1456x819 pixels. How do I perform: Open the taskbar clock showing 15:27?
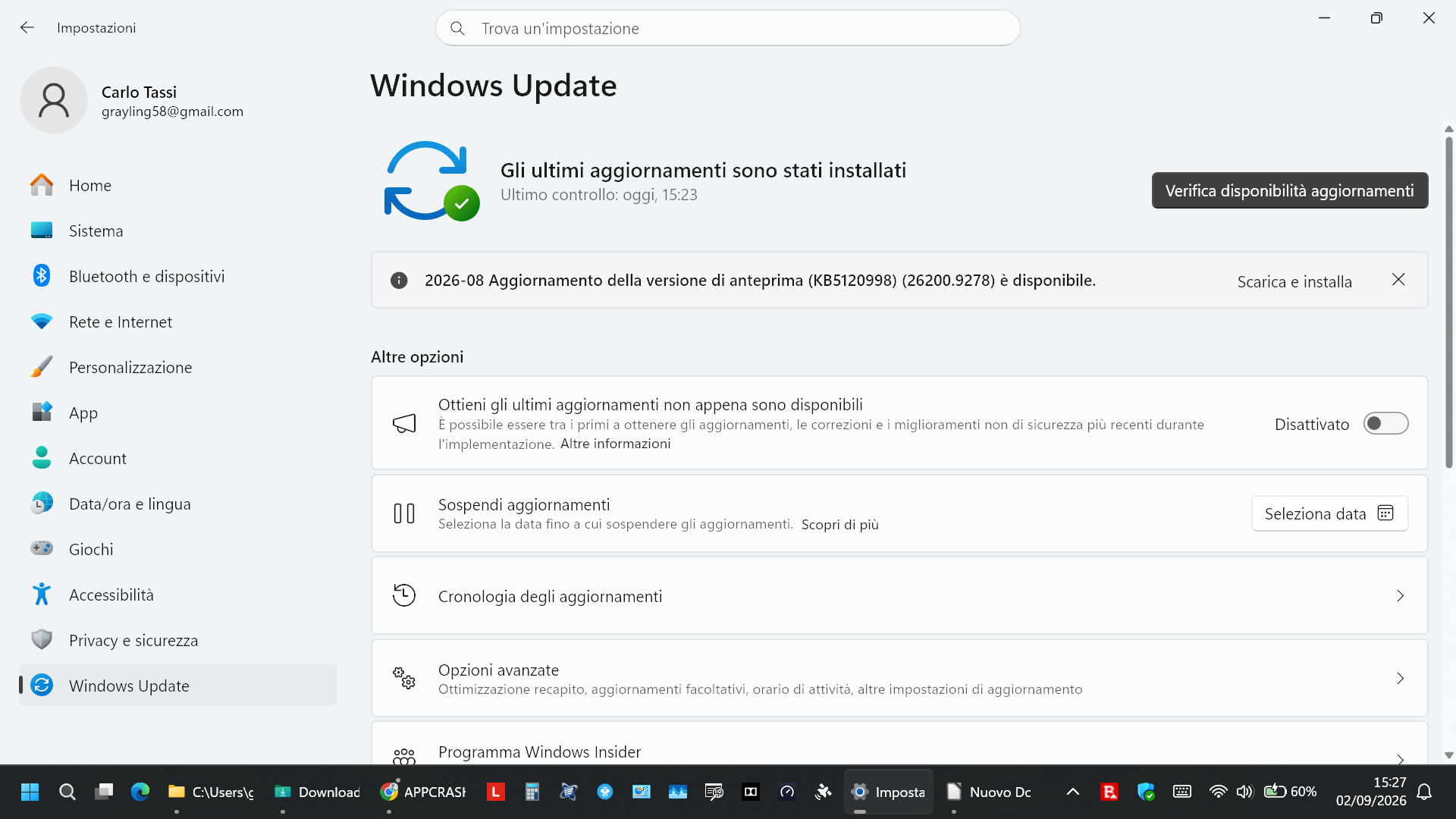(x=1371, y=792)
